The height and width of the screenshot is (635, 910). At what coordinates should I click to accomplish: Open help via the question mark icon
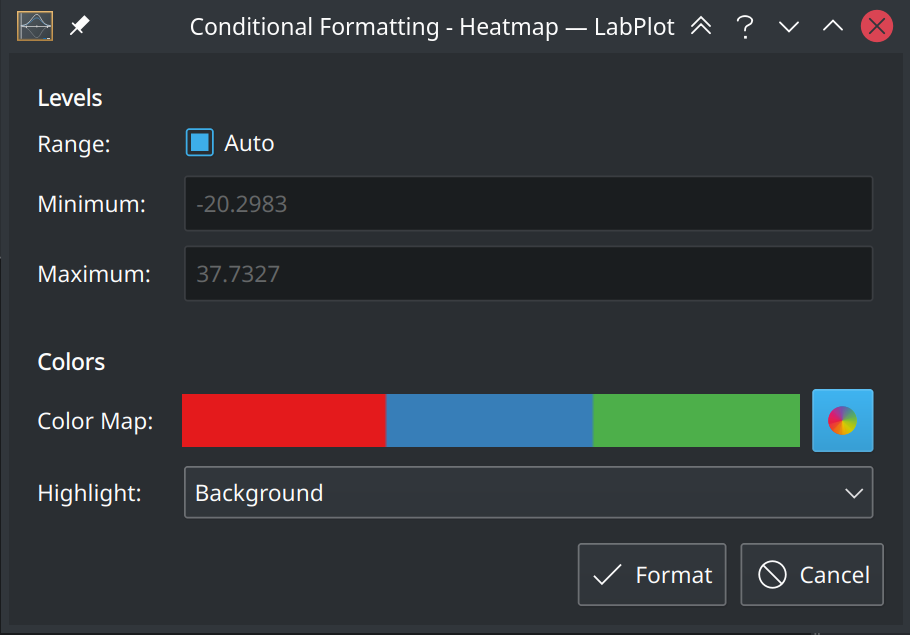[x=744, y=26]
